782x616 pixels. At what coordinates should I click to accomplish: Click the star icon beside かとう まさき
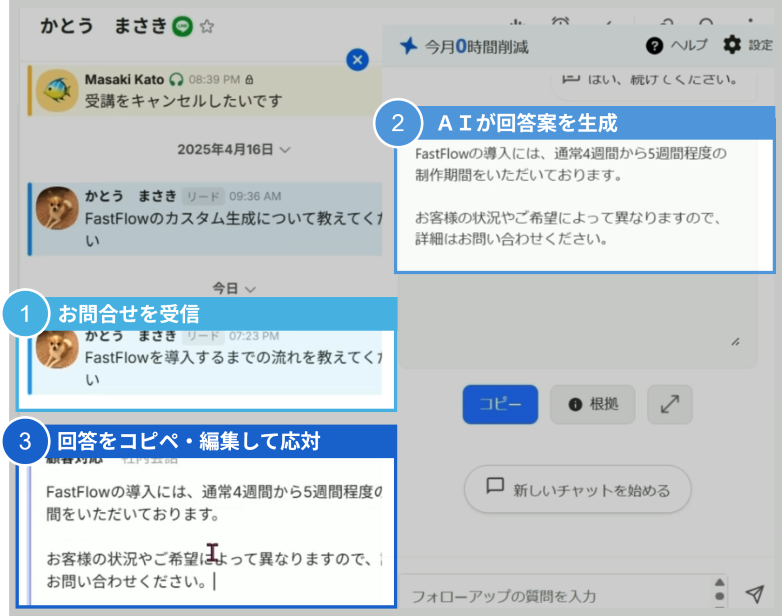(206, 27)
